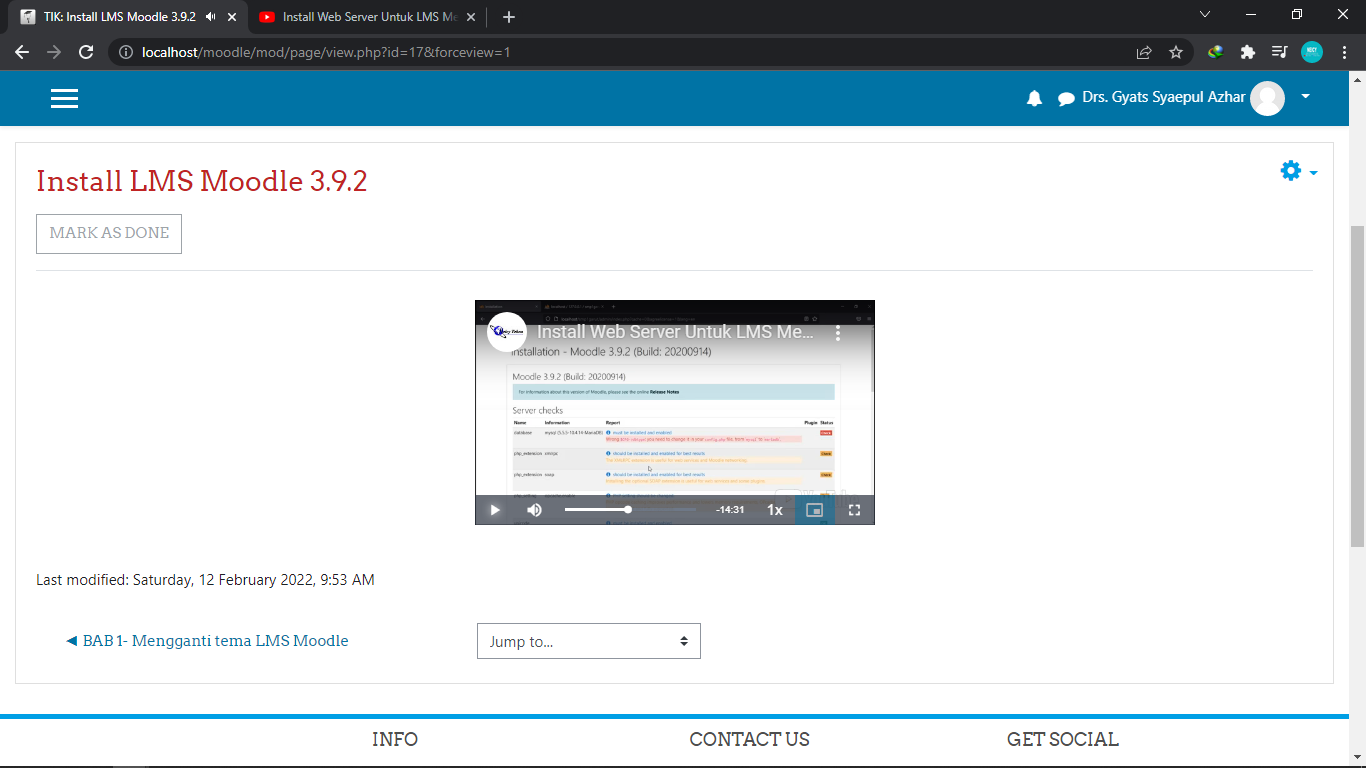Share this page icon in address bar
Viewport: 1366px width, 768px height.
(1144, 52)
